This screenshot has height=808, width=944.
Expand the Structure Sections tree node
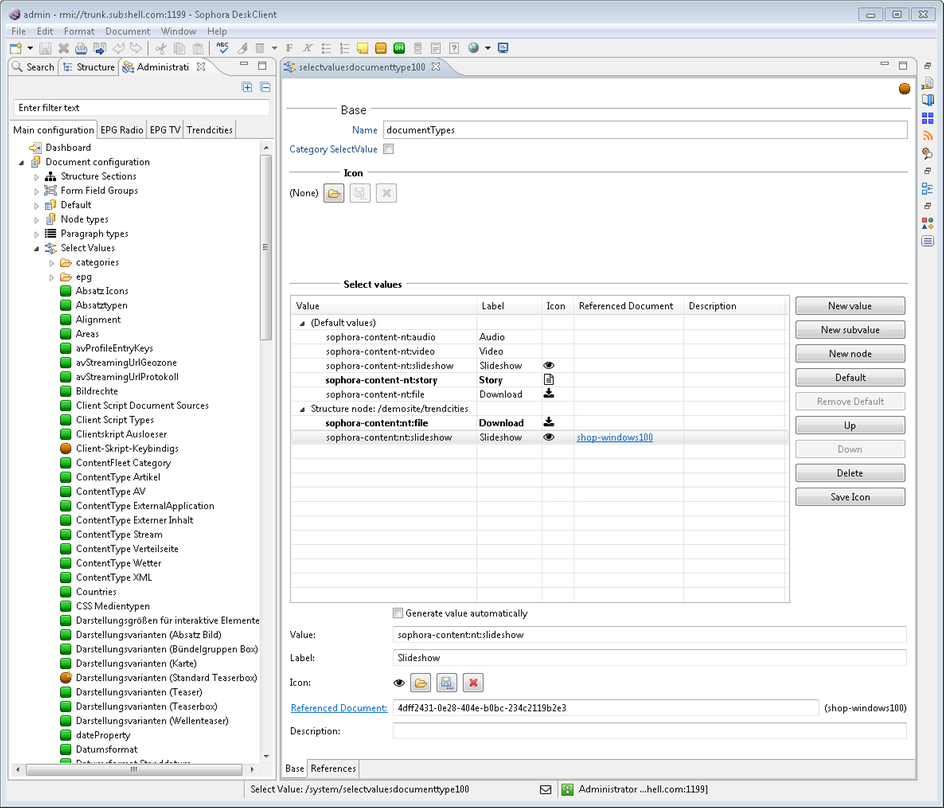click(x=37, y=177)
